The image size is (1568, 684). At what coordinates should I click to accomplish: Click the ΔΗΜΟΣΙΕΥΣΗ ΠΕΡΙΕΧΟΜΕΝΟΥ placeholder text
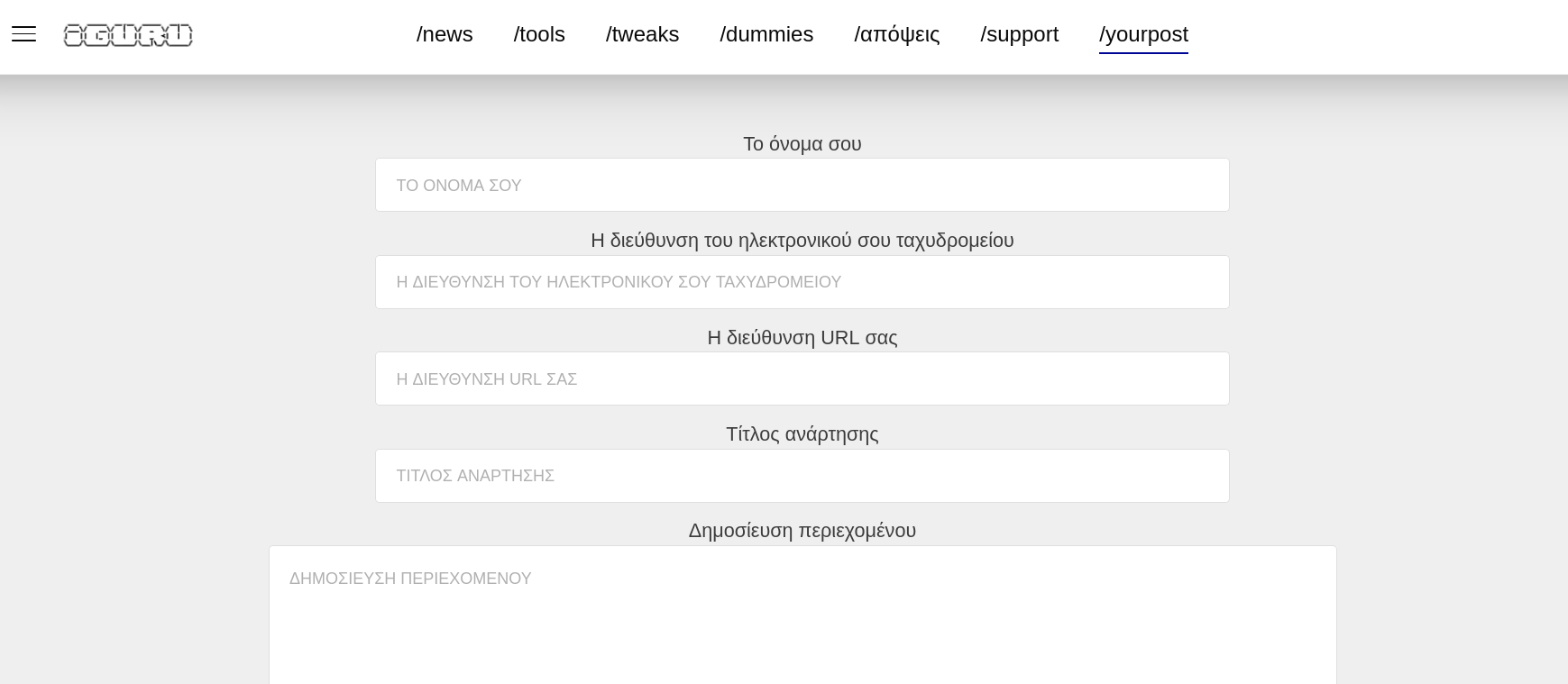click(x=410, y=579)
